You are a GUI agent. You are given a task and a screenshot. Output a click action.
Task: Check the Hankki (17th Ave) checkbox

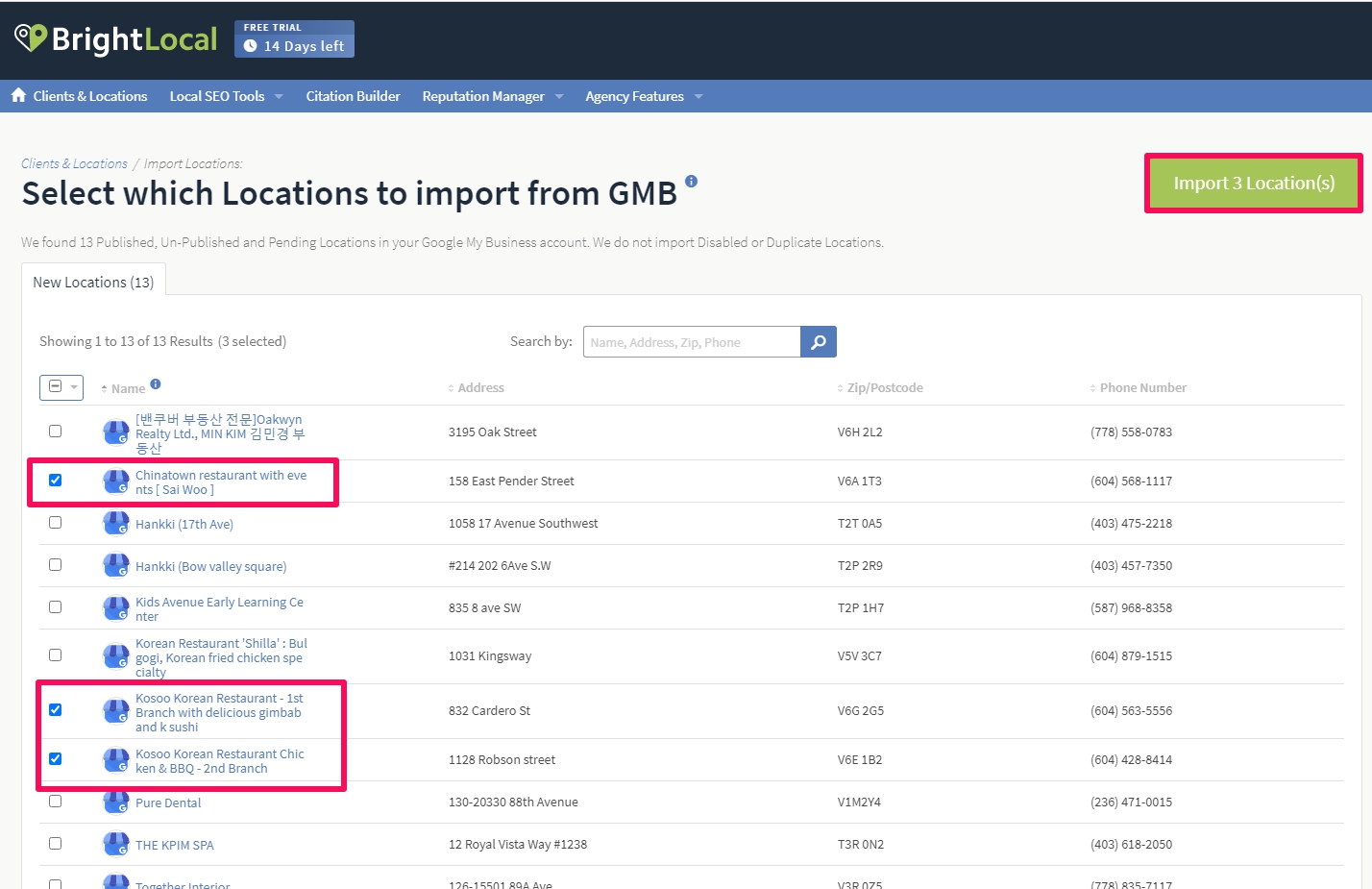coord(56,523)
